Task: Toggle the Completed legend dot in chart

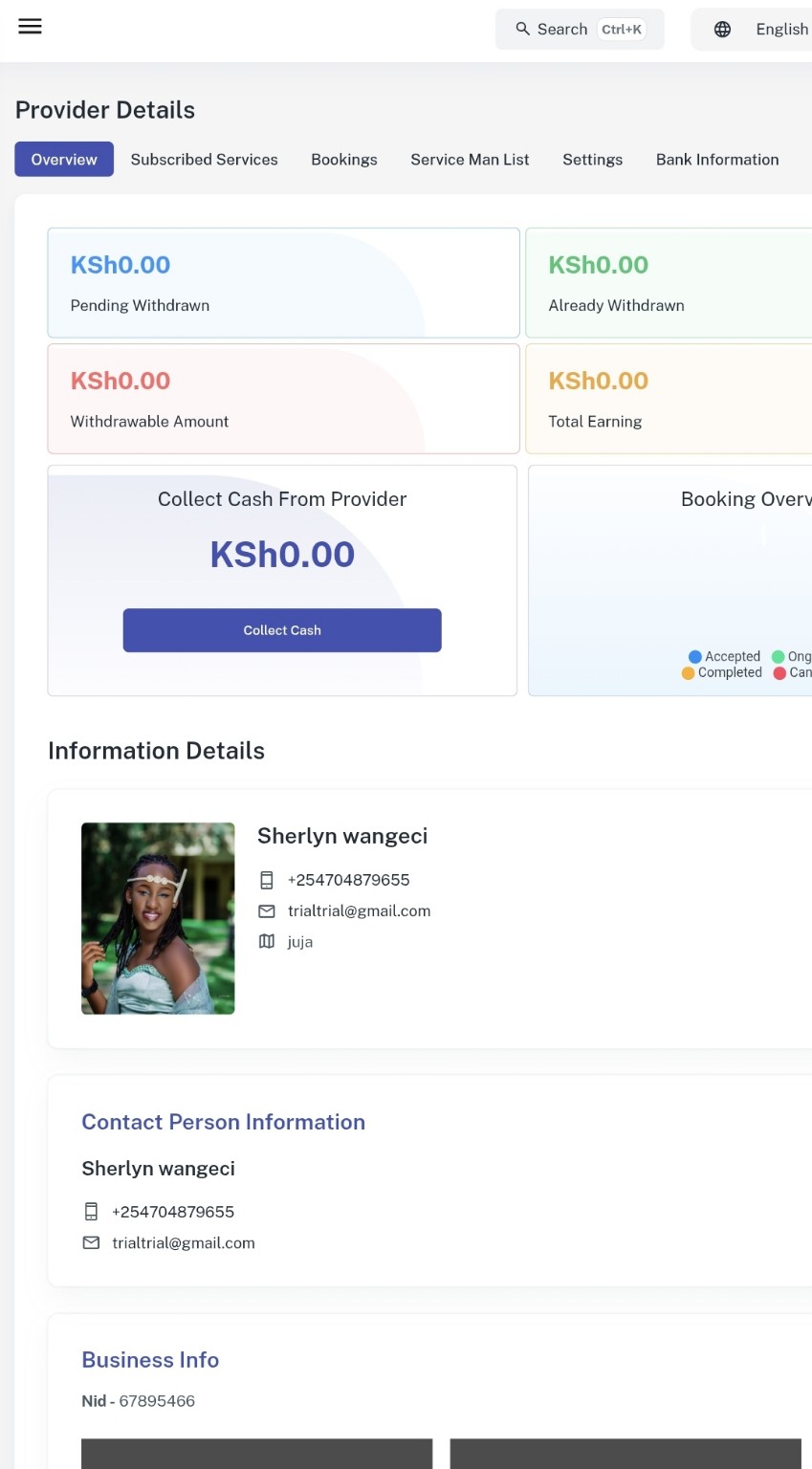Action: [688, 673]
